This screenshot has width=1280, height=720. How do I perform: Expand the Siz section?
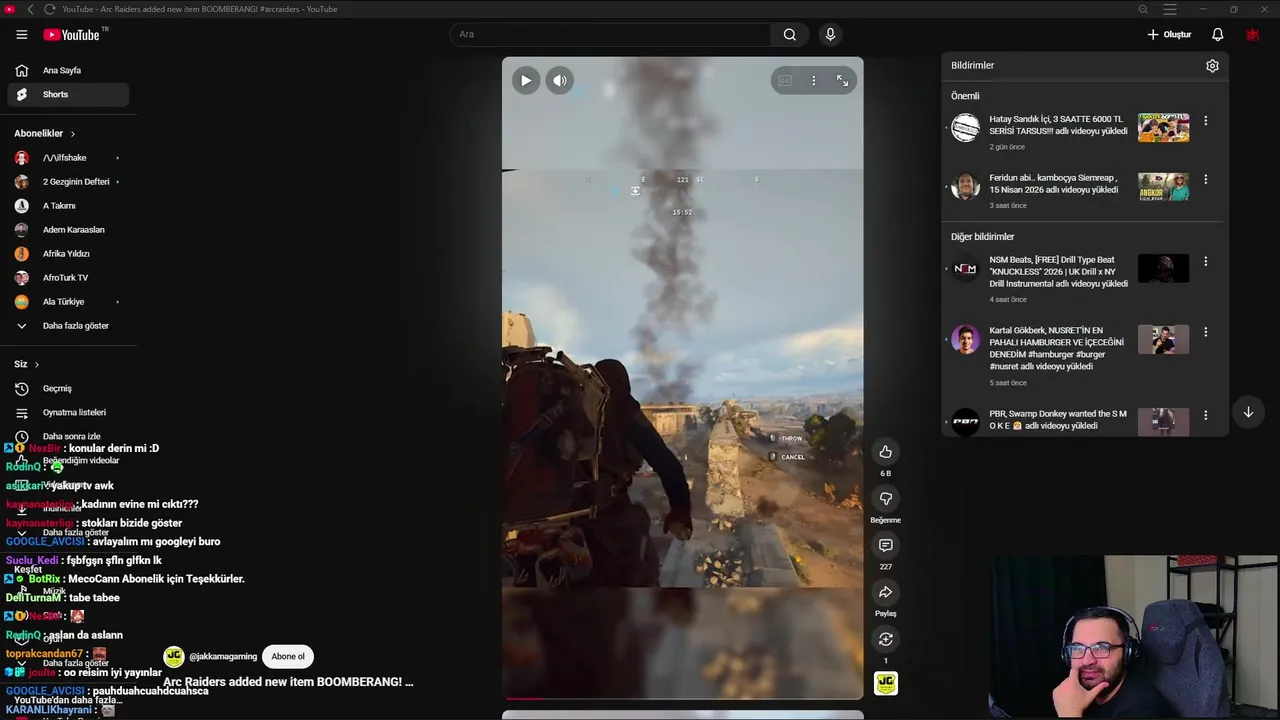27,364
